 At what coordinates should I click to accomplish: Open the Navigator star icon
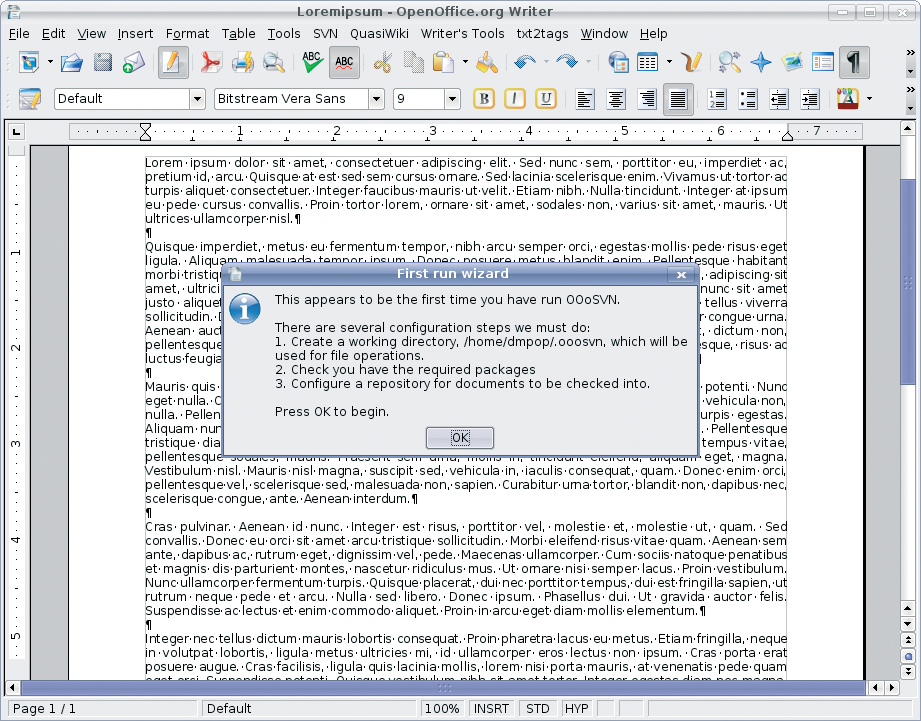(761, 62)
